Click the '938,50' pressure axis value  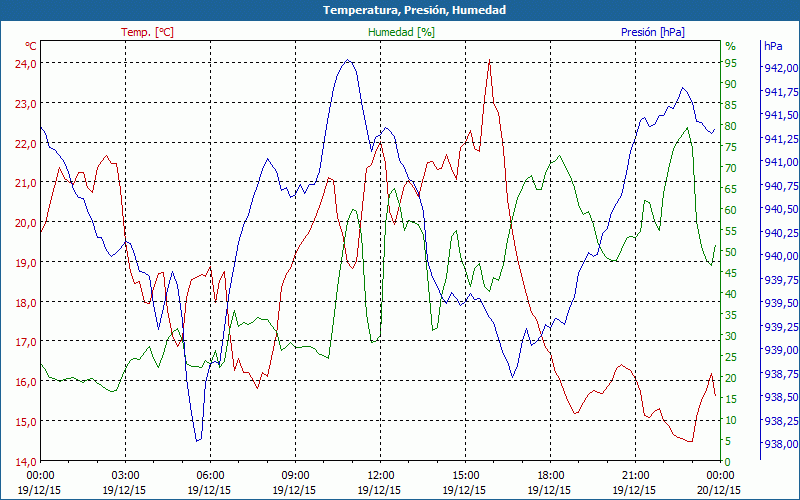781,397
